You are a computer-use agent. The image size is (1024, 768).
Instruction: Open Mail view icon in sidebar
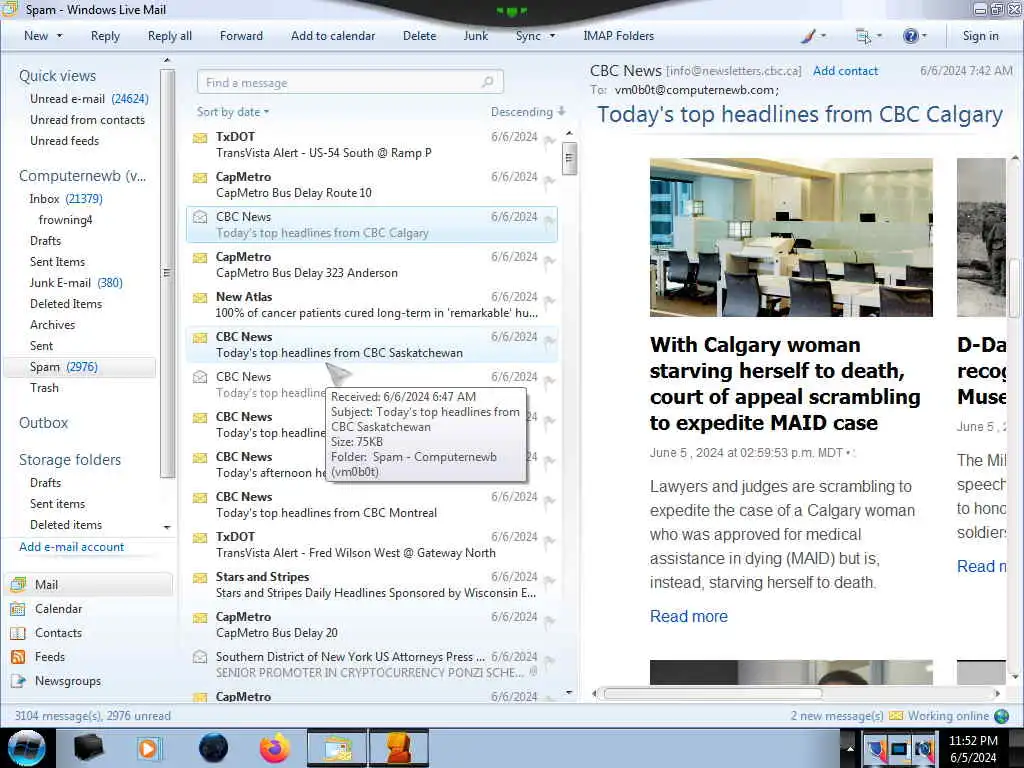tap(18, 584)
